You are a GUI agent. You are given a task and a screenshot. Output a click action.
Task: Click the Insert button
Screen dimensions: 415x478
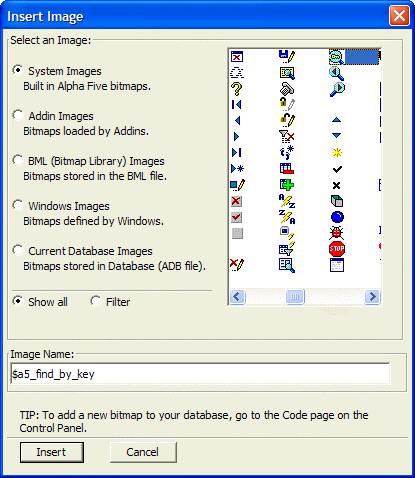point(52,452)
